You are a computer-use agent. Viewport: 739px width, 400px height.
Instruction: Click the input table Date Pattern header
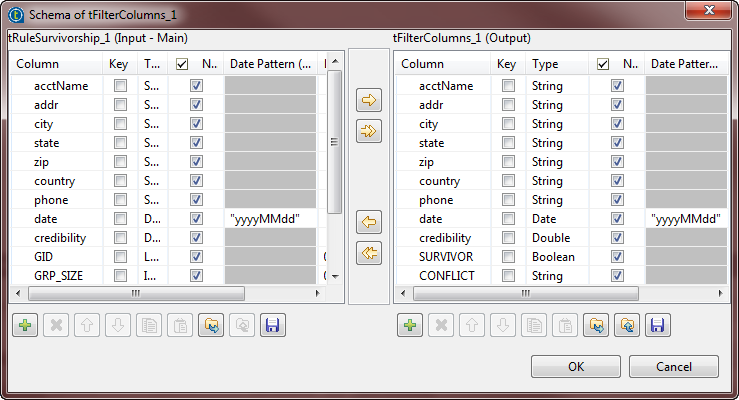coord(271,64)
